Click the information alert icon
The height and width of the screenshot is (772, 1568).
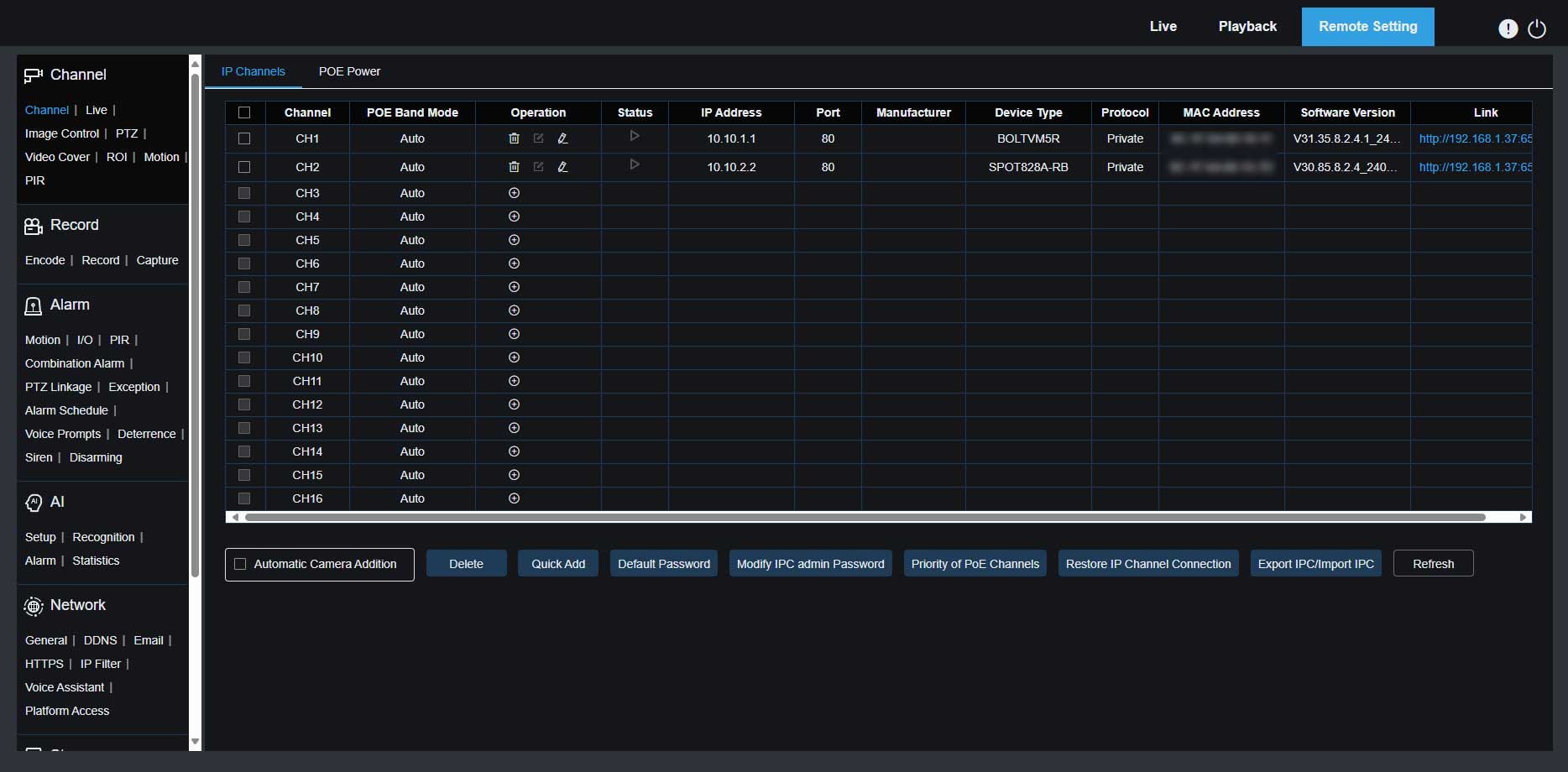1508,29
